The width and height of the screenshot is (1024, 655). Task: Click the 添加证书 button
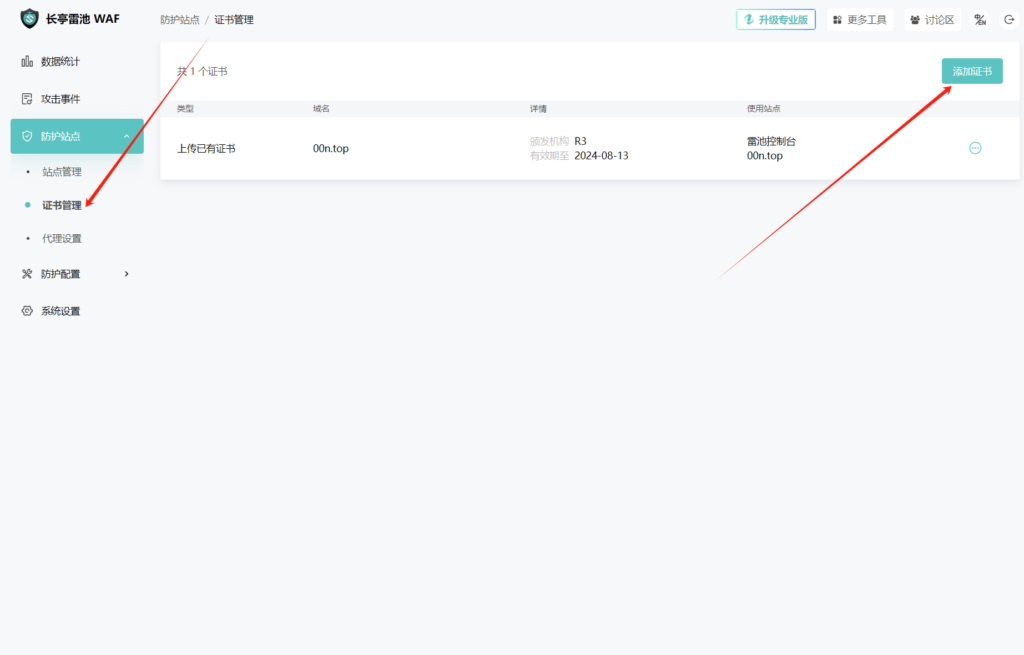[971, 71]
